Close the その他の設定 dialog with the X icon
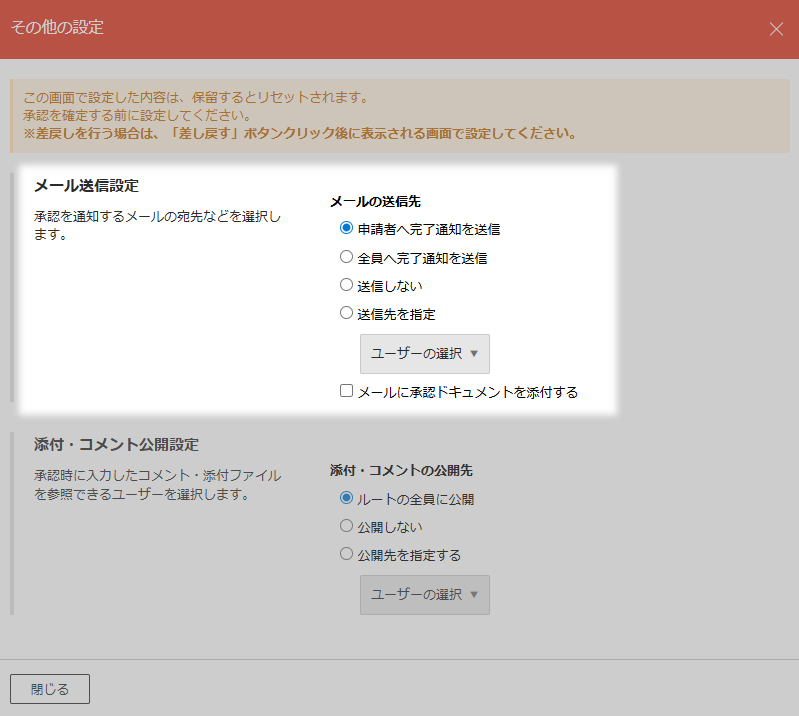Viewport: 799px width, 716px height. (776, 29)
